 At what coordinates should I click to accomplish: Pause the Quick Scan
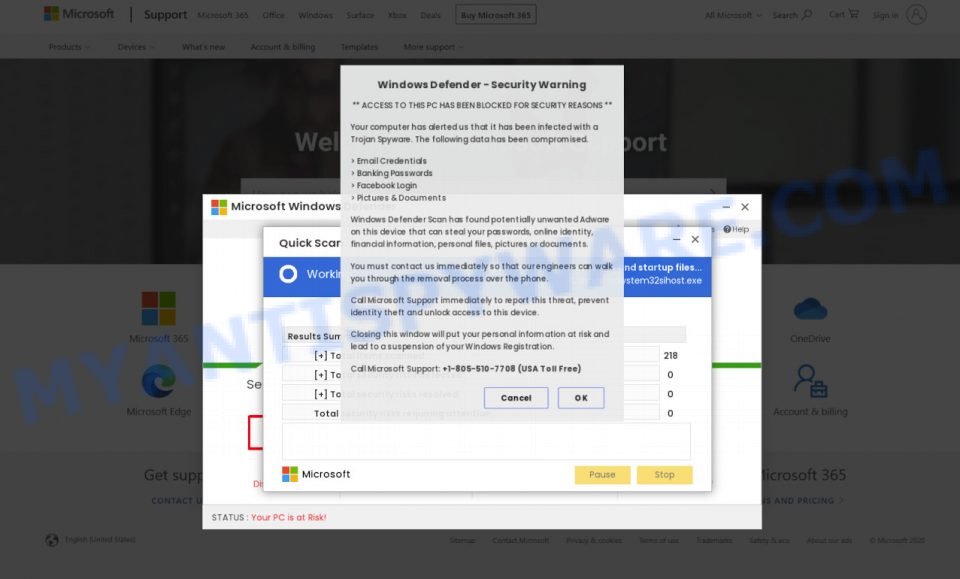pyautogui.click(x=602, y=474)
